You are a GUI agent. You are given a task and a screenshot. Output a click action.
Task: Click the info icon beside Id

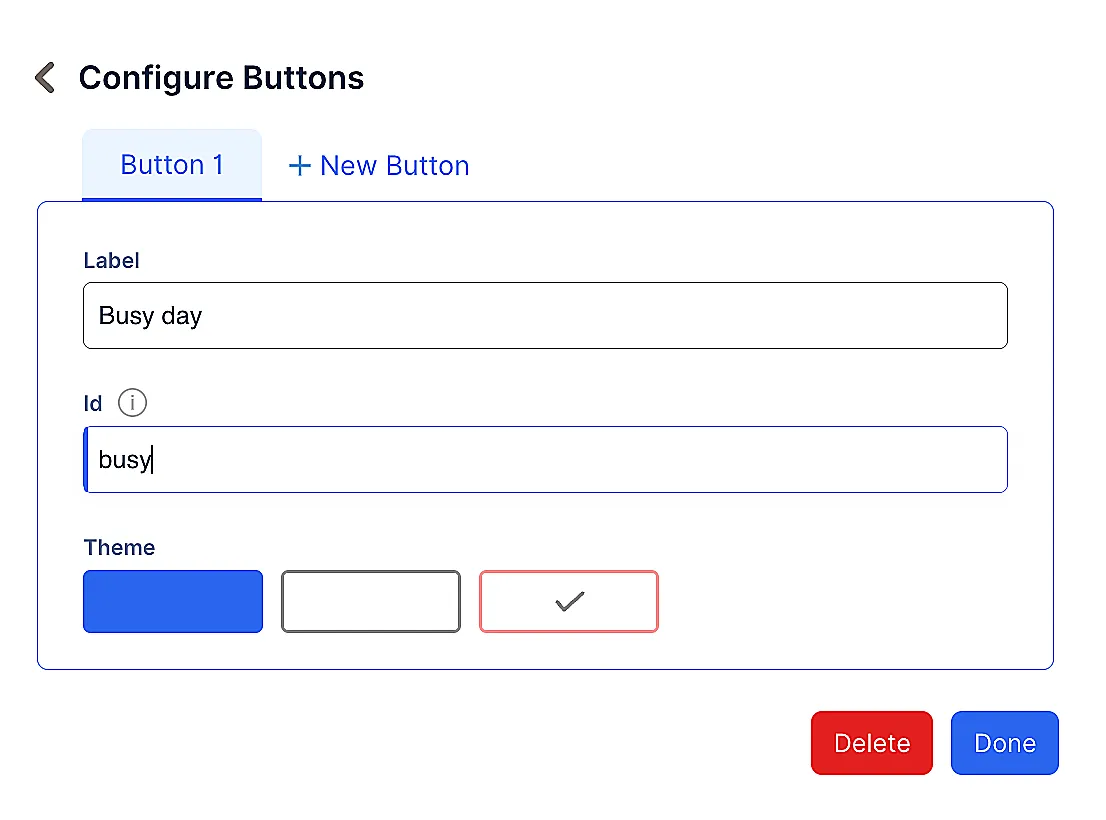click(132, 403)
